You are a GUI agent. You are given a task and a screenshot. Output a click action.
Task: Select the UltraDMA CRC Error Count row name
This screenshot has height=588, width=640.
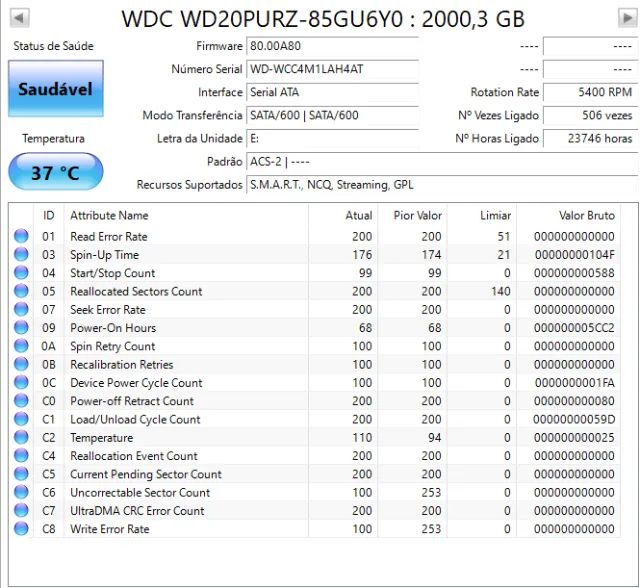137,511
